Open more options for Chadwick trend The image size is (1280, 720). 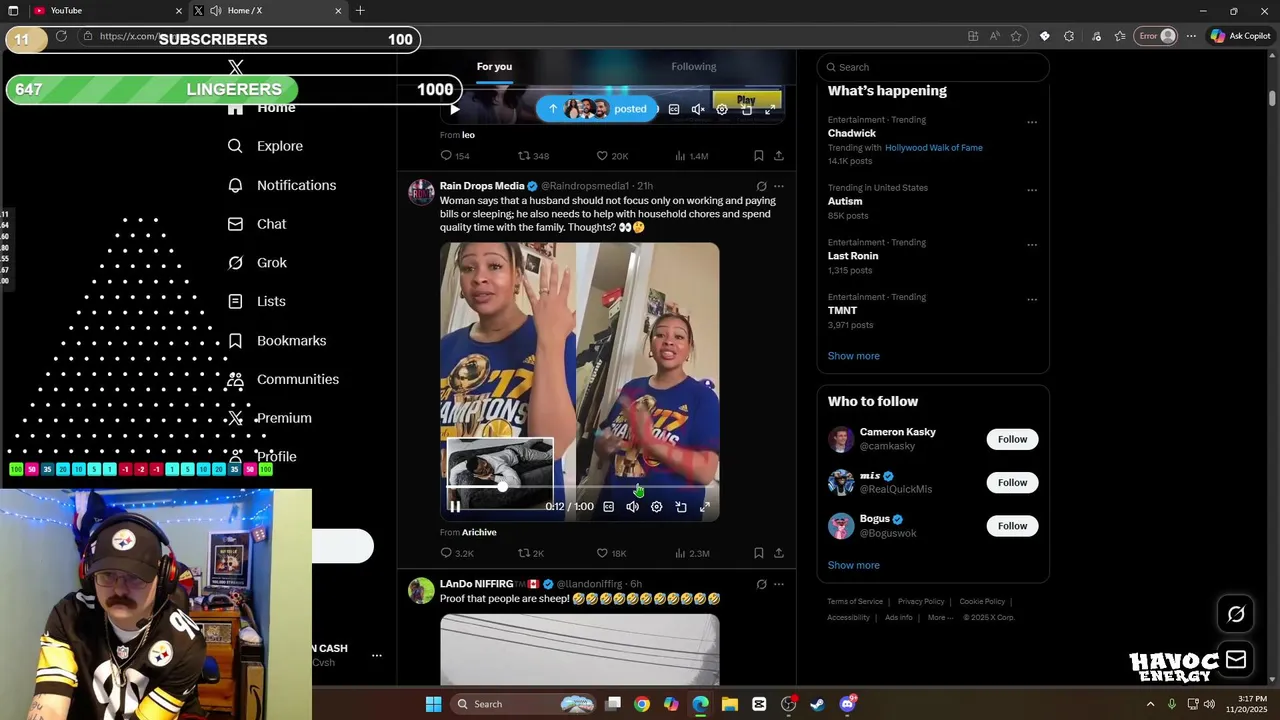[x=1032, y=122]
